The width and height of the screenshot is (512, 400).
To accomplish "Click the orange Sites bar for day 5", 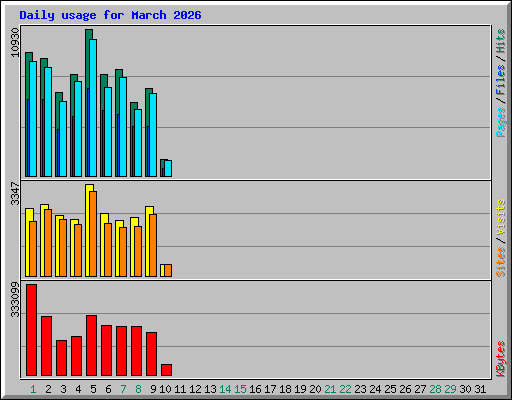I will coord(93,234).
